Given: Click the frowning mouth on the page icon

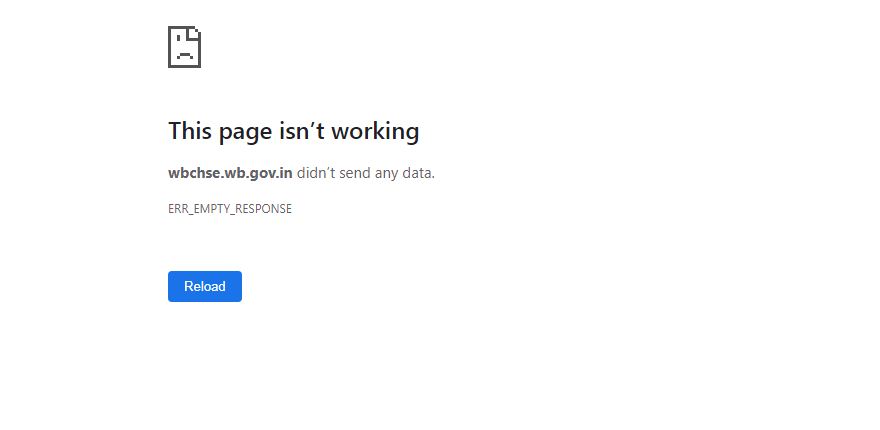Looking at the screenshot, I should (185, 56).
